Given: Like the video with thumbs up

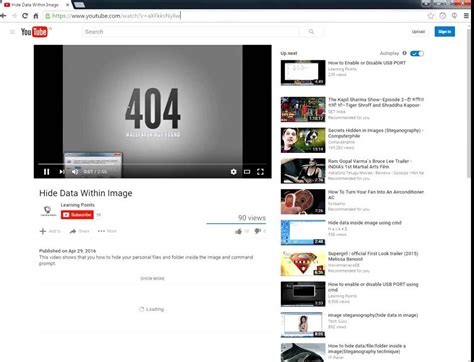Looking at the screenshot, I should click(238, 231).
